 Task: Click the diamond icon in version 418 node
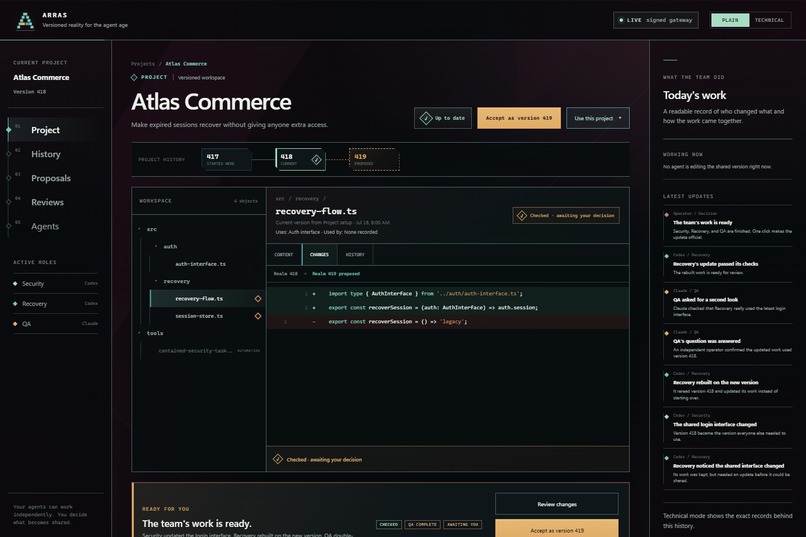pyautogui.click(x=317, y=160)
